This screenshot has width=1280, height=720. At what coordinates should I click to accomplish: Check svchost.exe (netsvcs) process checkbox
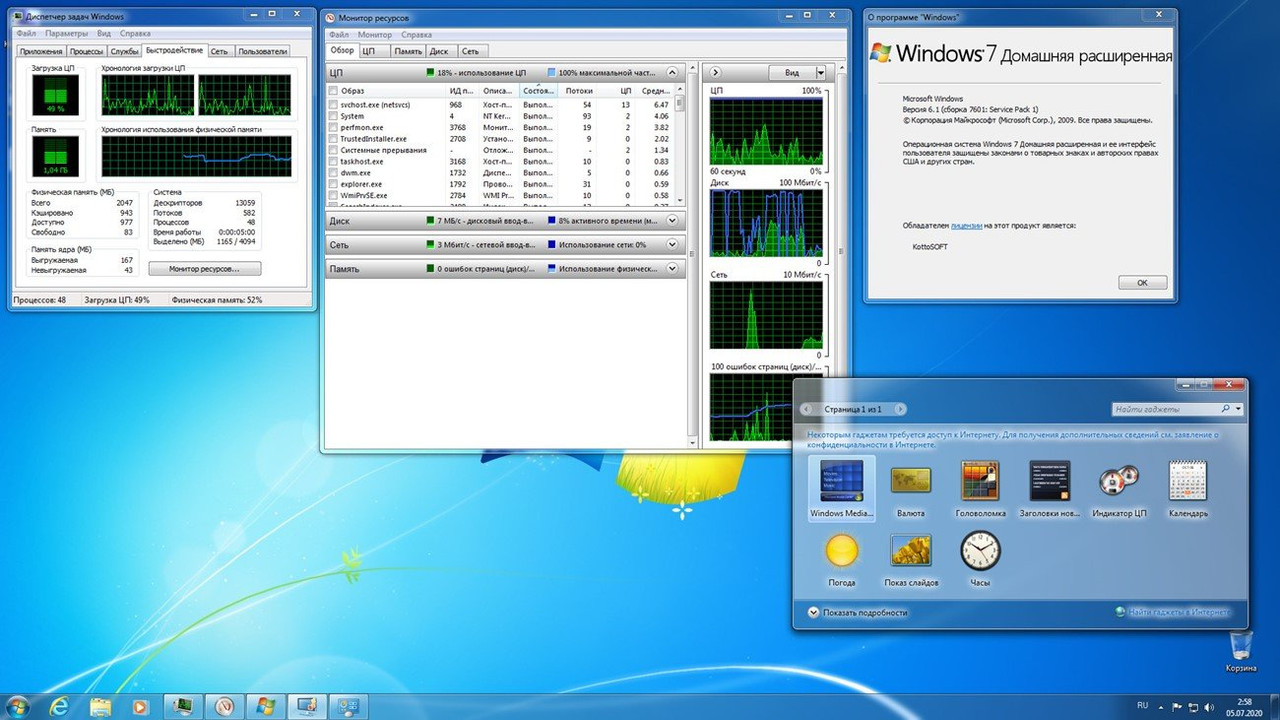pyautogui.click(x=333, y=104)
